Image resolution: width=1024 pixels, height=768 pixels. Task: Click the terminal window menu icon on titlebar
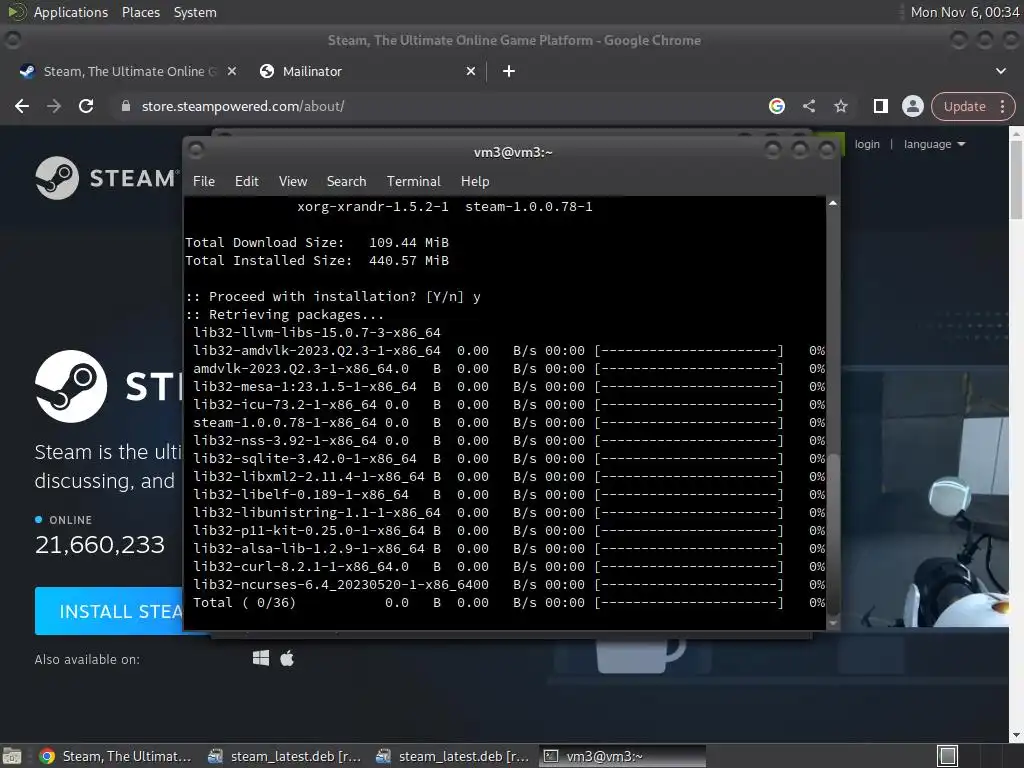tap(195, 152)
